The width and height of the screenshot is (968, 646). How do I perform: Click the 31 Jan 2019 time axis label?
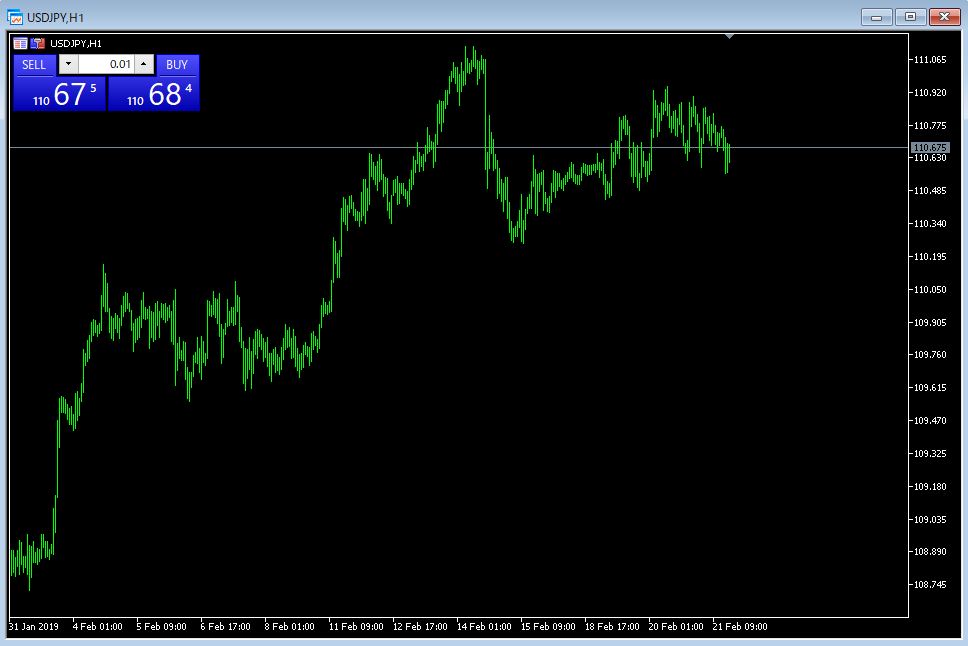coord(34,626)
